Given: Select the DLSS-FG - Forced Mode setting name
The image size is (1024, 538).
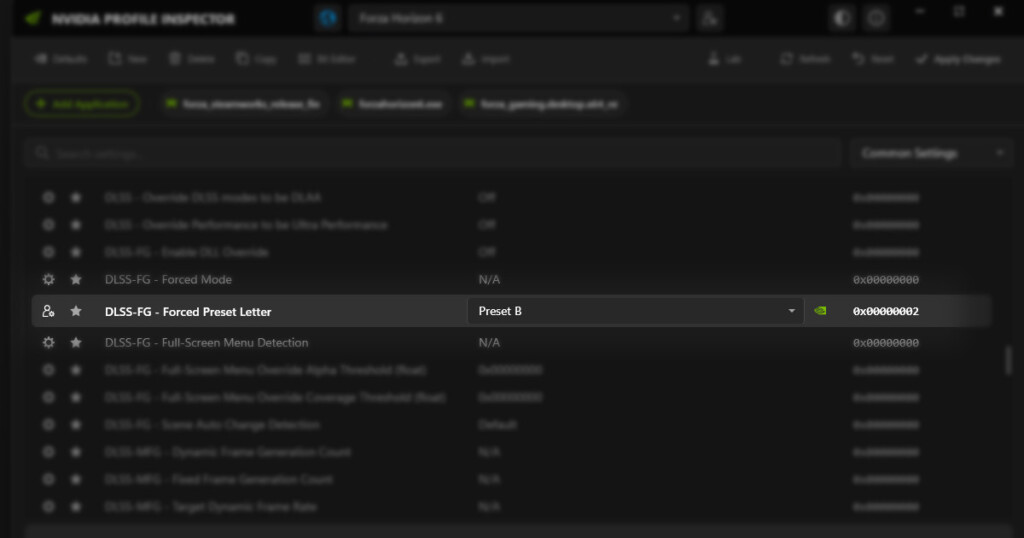Looking at the screenshot, I should point(168,279).
